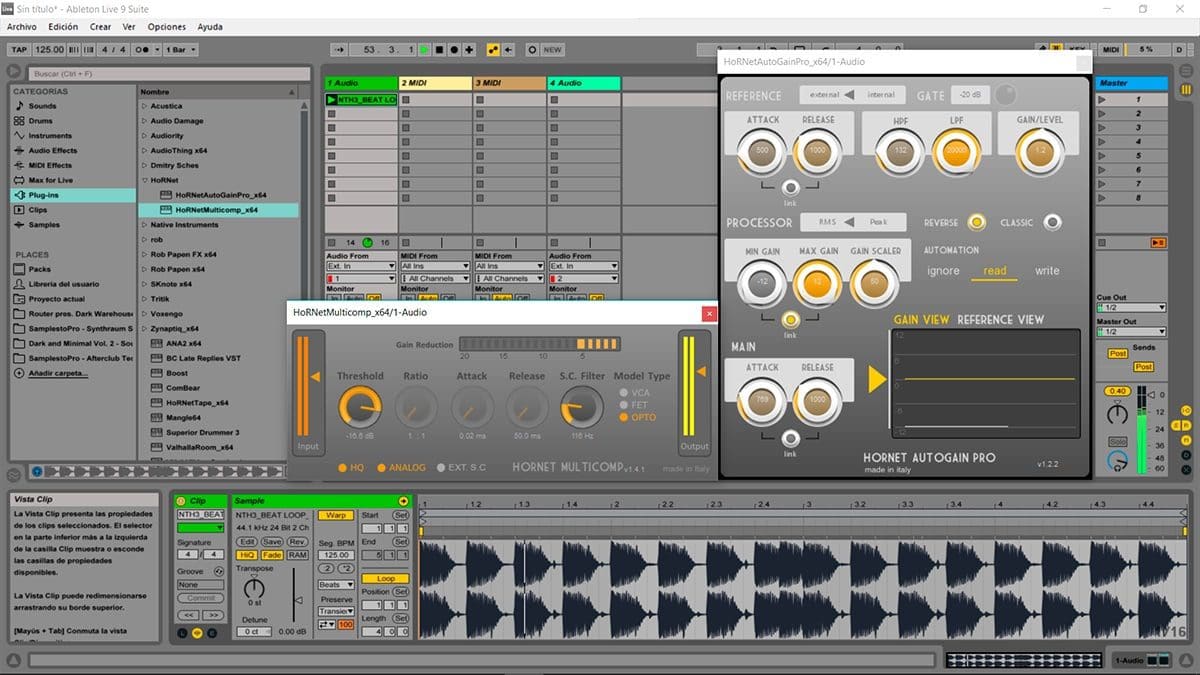Toggle CLASSIC in AutoGain Pro

point(1051,222)
